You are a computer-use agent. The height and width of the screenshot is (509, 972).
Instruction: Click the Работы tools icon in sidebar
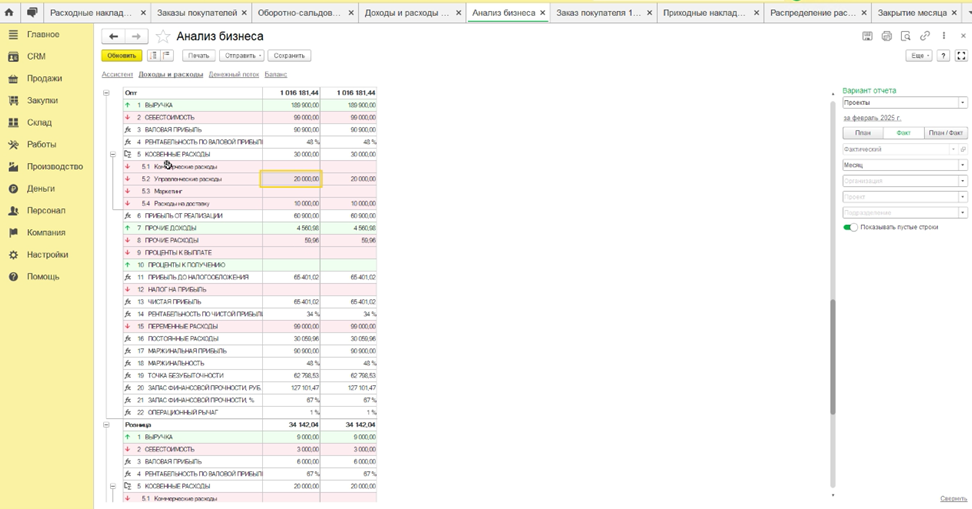point(13,144)
